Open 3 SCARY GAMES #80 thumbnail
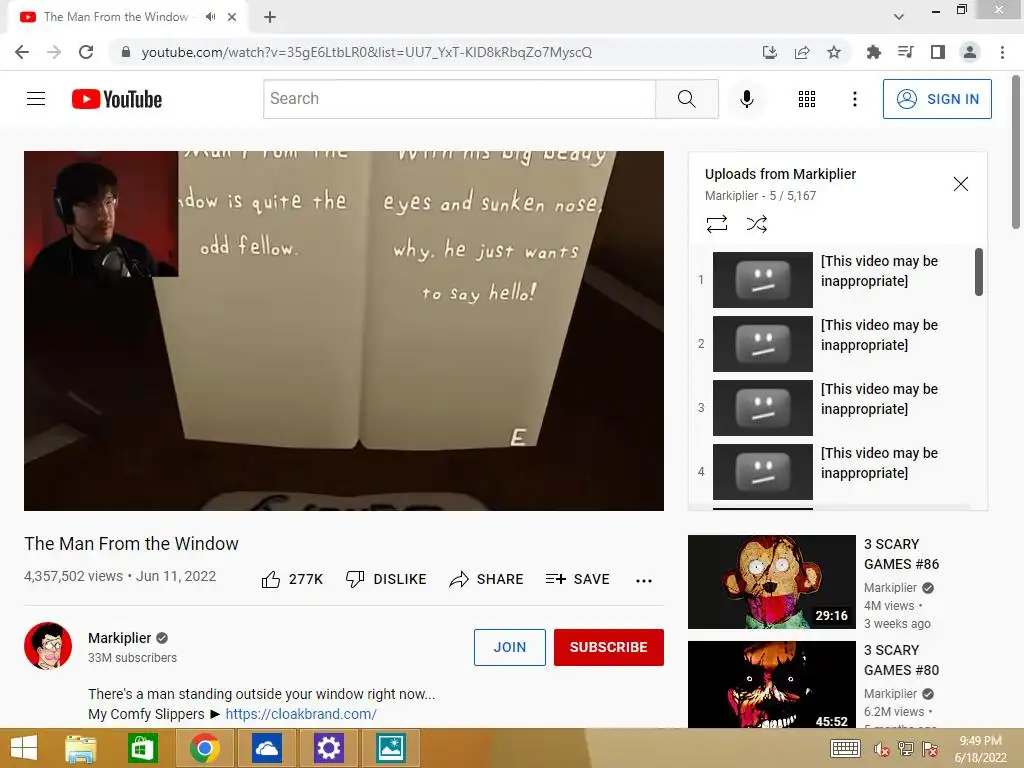Screen dimensions: 1024x768 click(x=771, y=684)
